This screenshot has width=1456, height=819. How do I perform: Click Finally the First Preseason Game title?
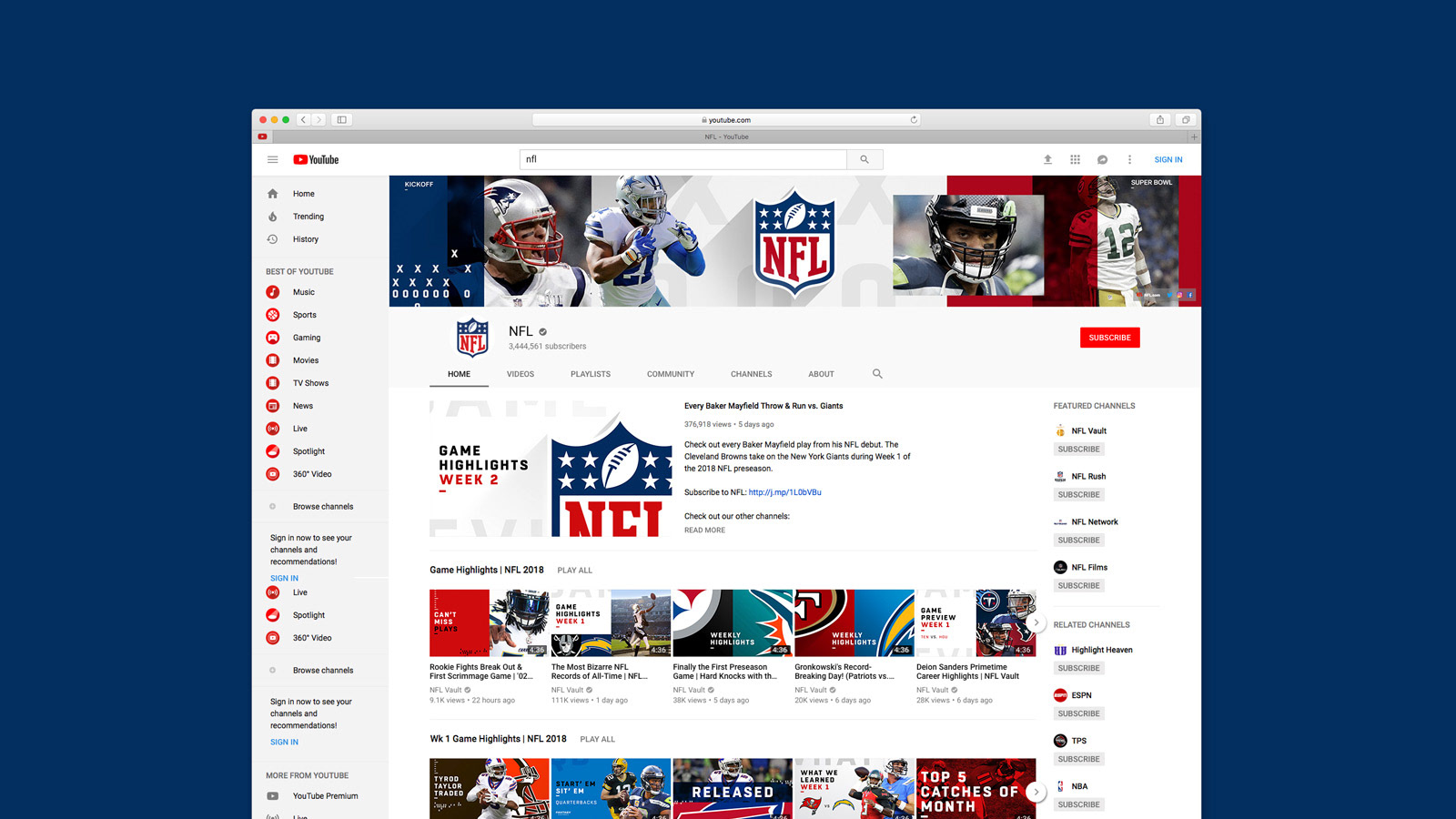724,672
